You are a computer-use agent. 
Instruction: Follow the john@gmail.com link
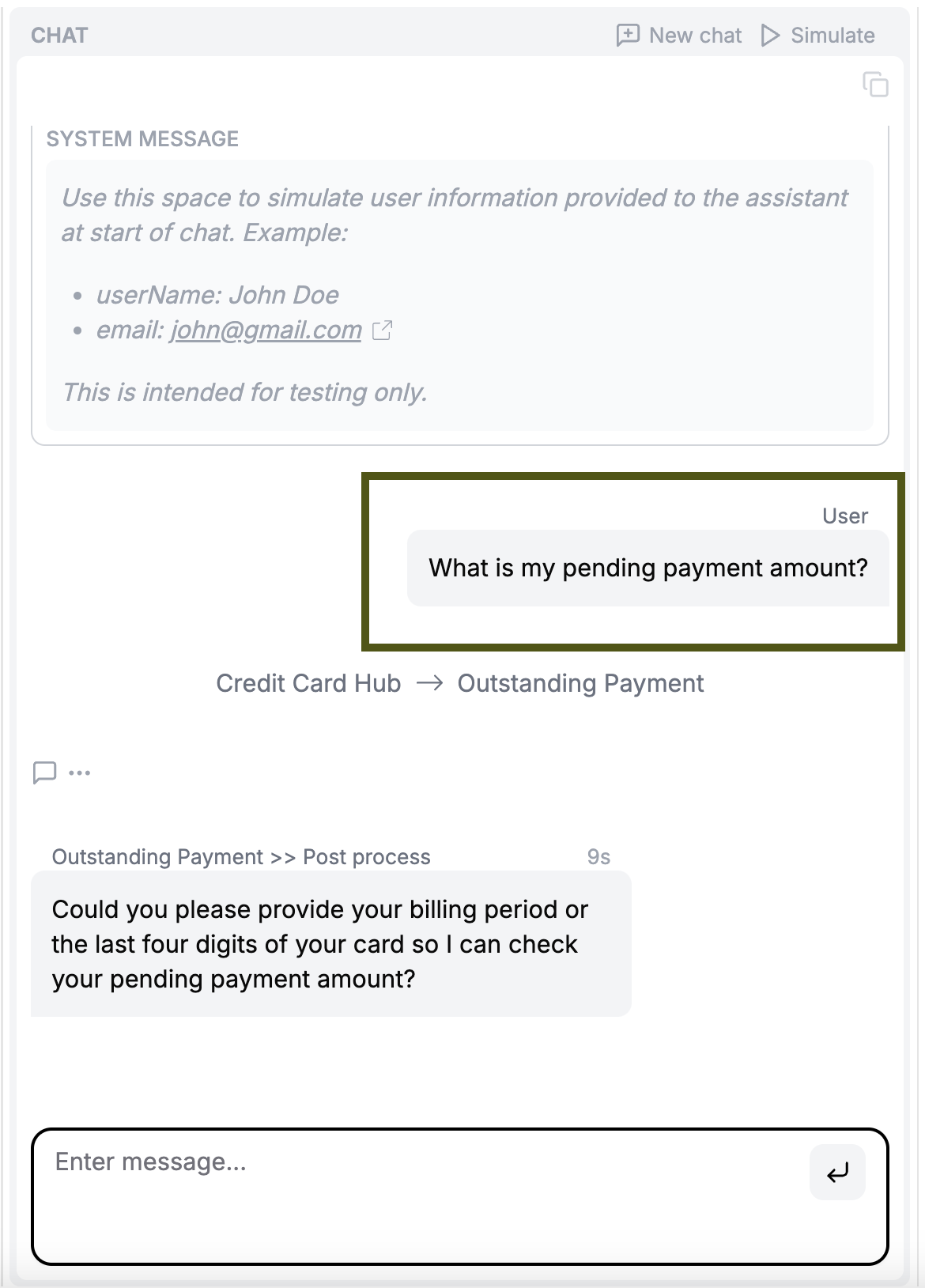[x=266, y=330]
